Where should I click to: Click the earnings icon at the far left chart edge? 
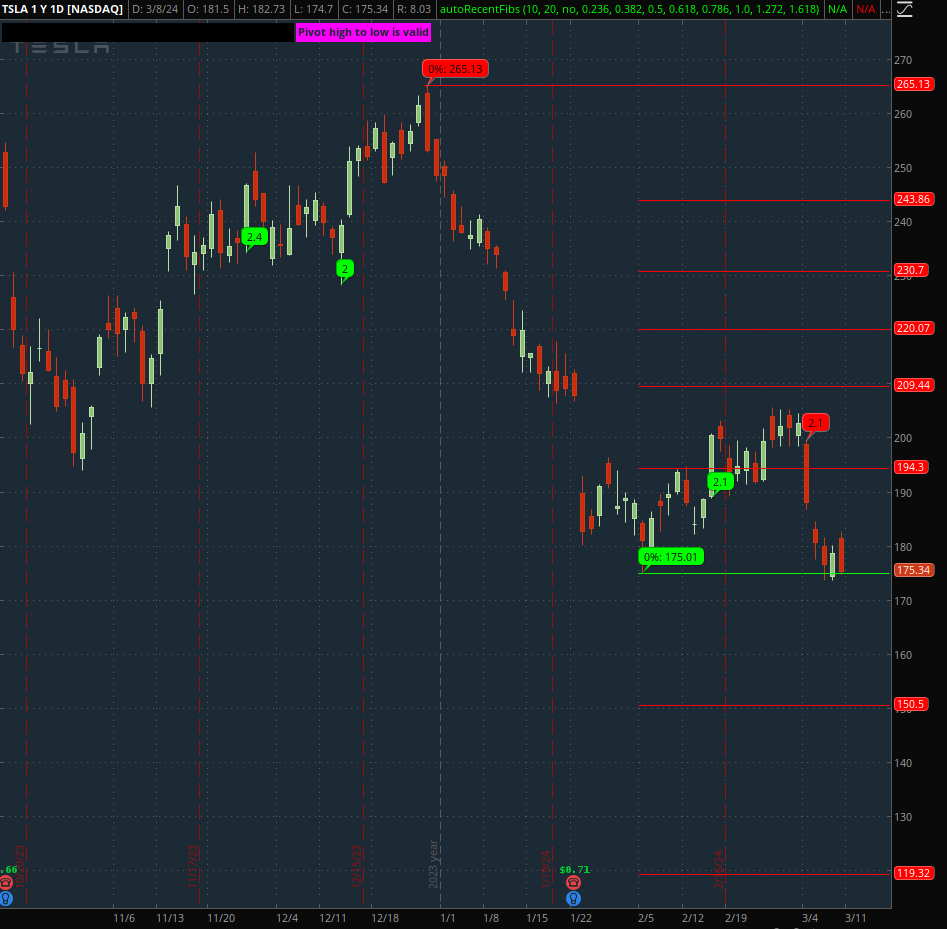[5, 882]
